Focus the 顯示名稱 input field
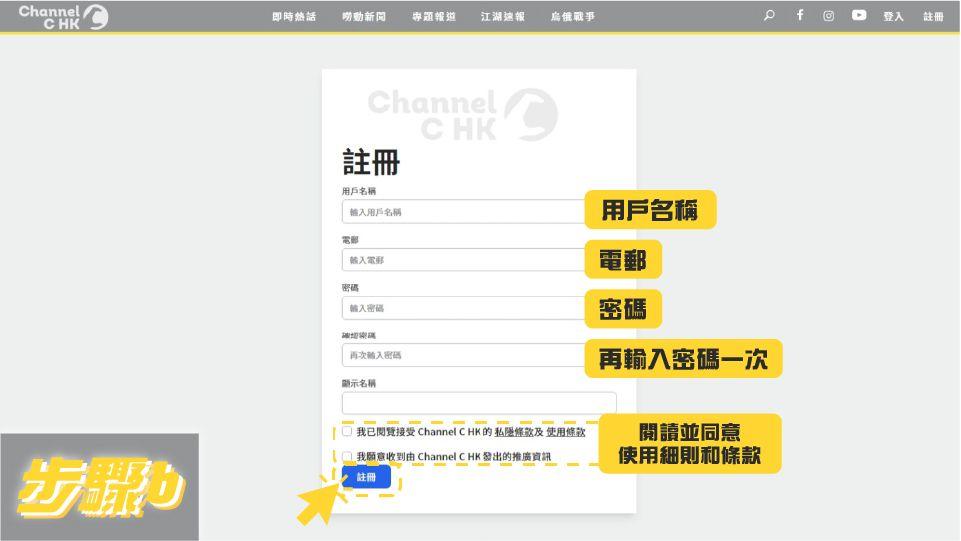961x541 pixels. (x=479, y=403)
